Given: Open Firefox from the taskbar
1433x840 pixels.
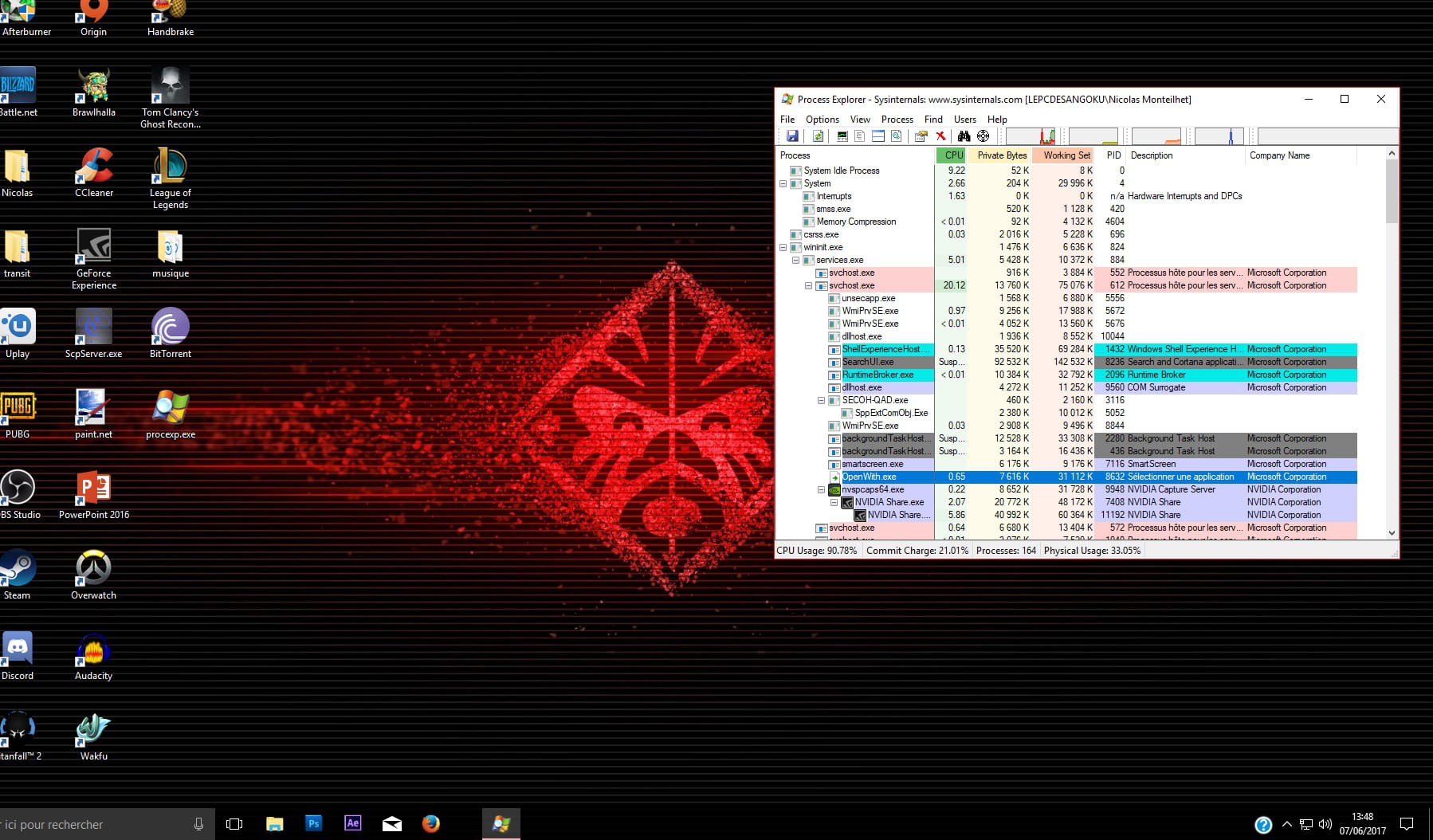Looking at the screenshot, I should click(431, 823).
